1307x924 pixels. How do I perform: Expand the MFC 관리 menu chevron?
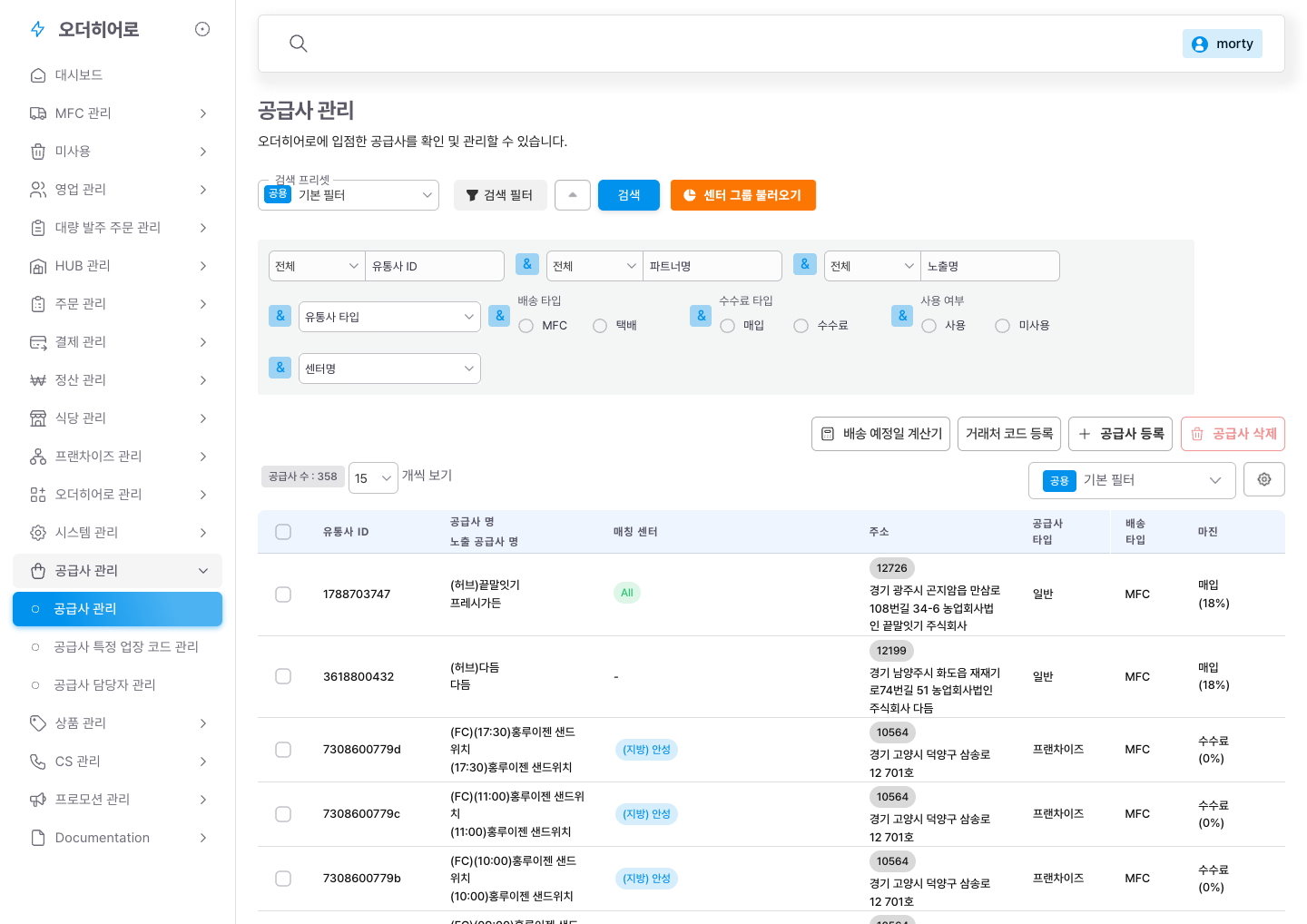(x=203, y=113)
